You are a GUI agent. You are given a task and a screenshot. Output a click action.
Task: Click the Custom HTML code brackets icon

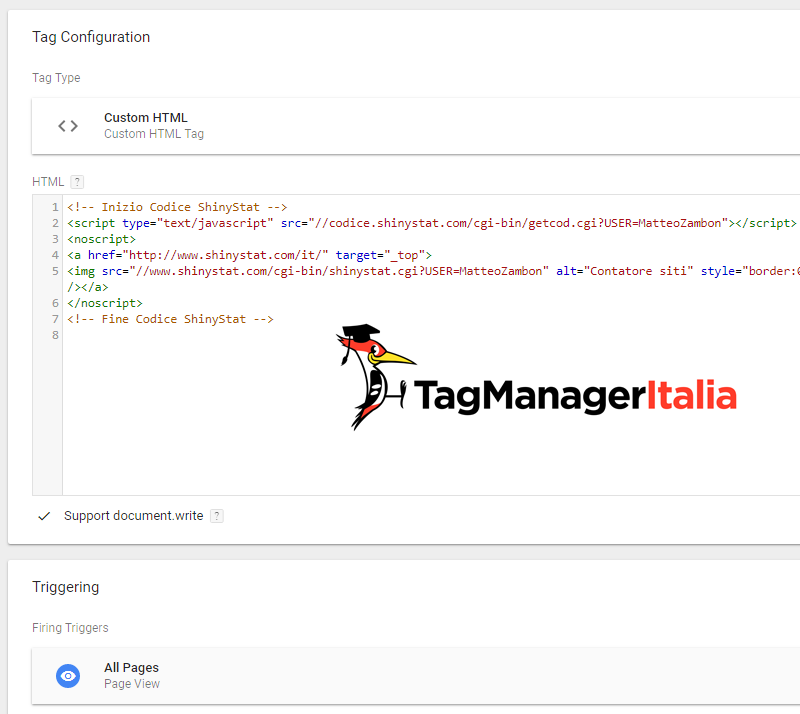68,126
